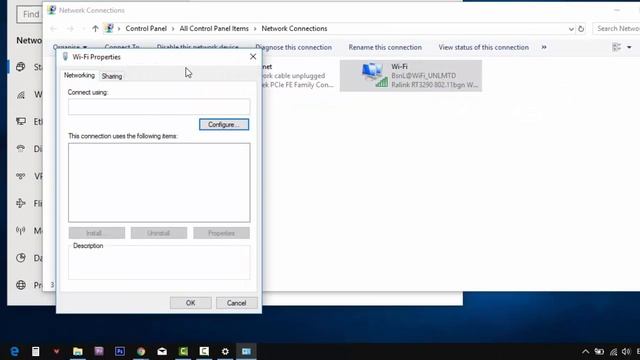This screenshot has height=360, width=640.
Task: Show hidden system tray icons
Action: click(585, 351)
